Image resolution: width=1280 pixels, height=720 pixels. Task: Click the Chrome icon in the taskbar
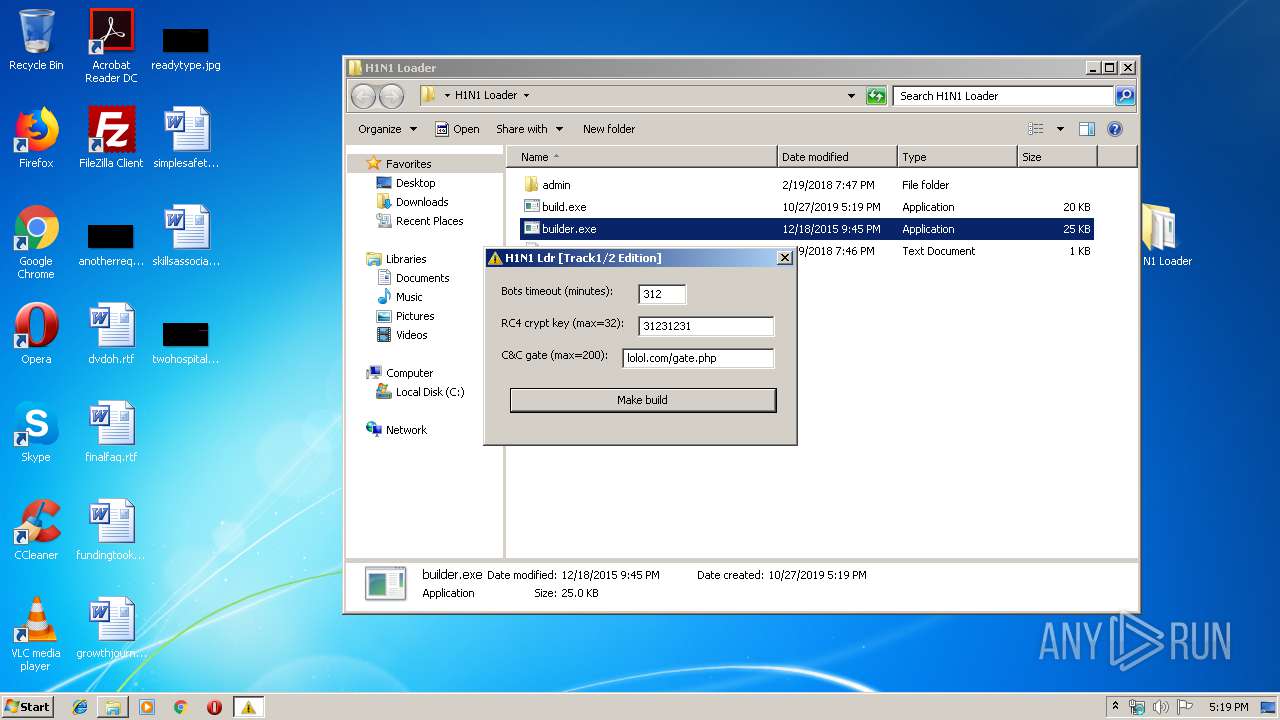click(x=180, y=707)
